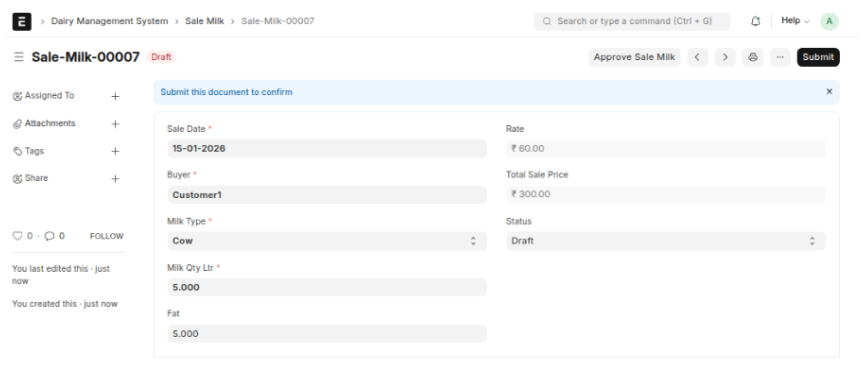864x382 pixels.
Task: Like the document with heart icon
Action: click(x=18, y=236)
